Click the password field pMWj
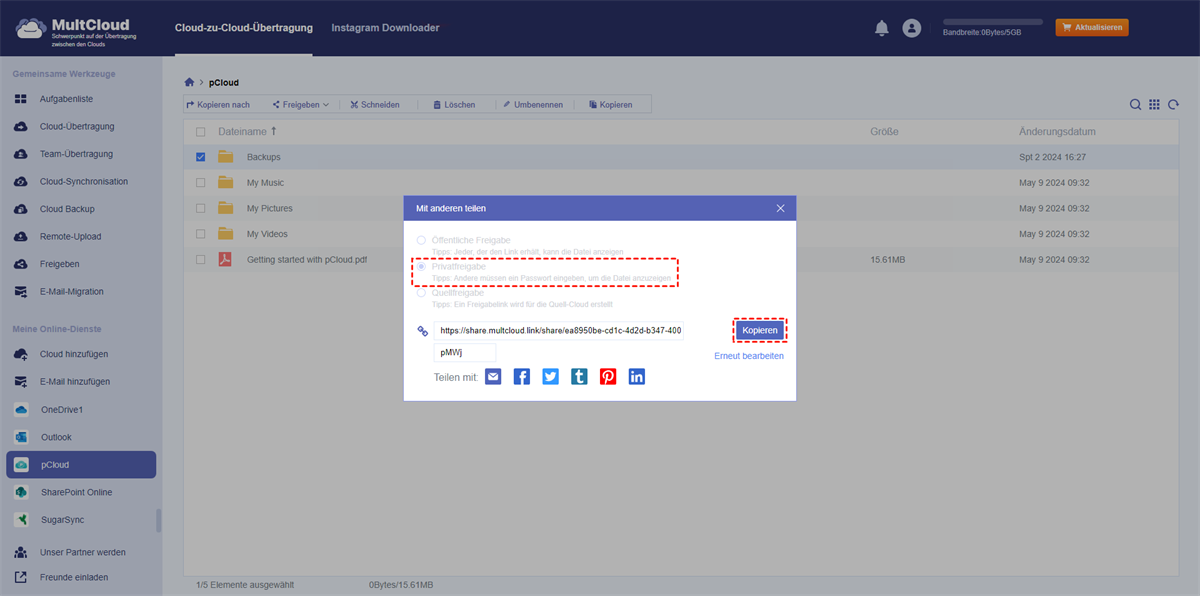Image resolution: width=1200 pixels, height=596 pixels. (x=465, y=353)
